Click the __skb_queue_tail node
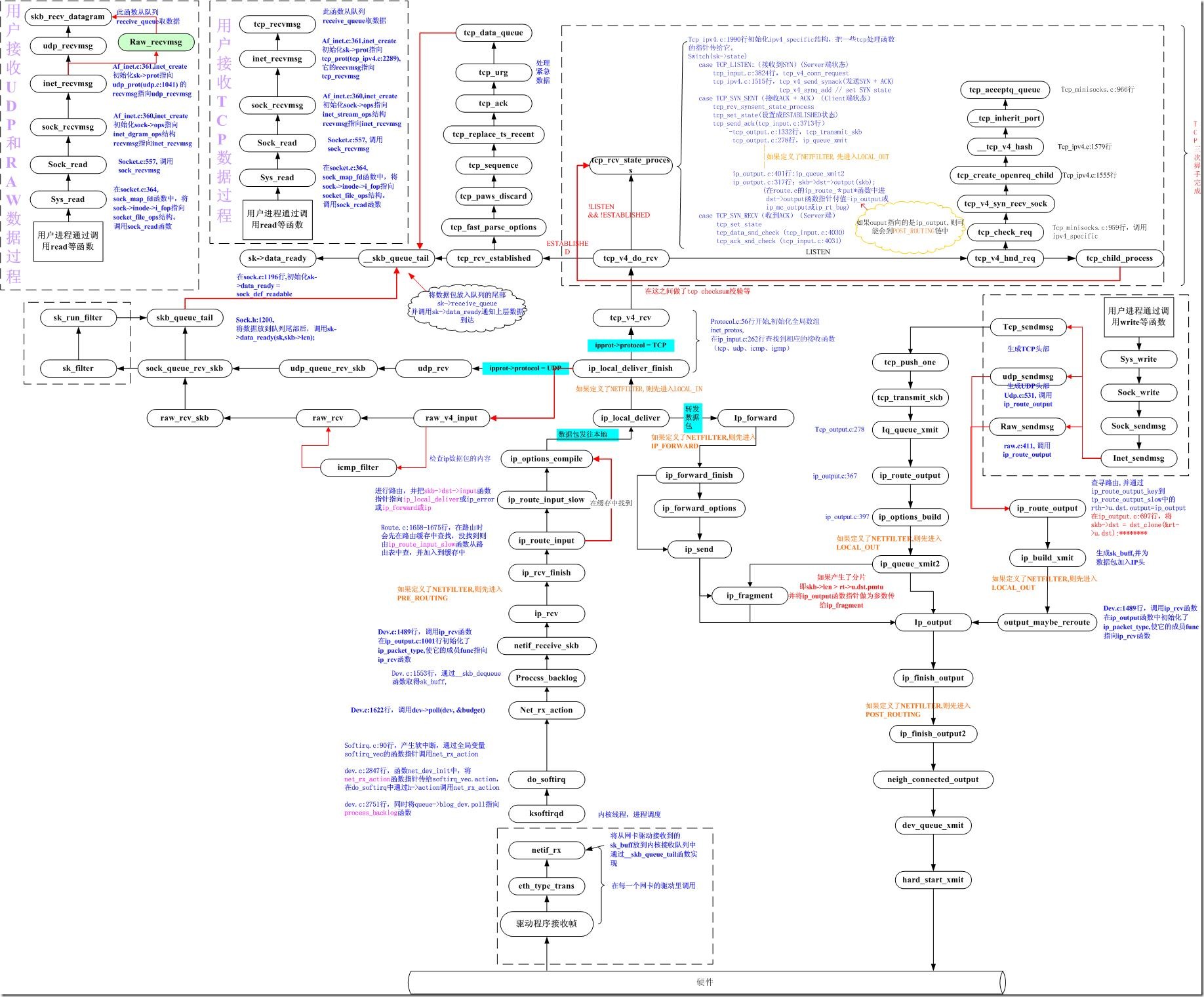 click(x=397, y=258)
